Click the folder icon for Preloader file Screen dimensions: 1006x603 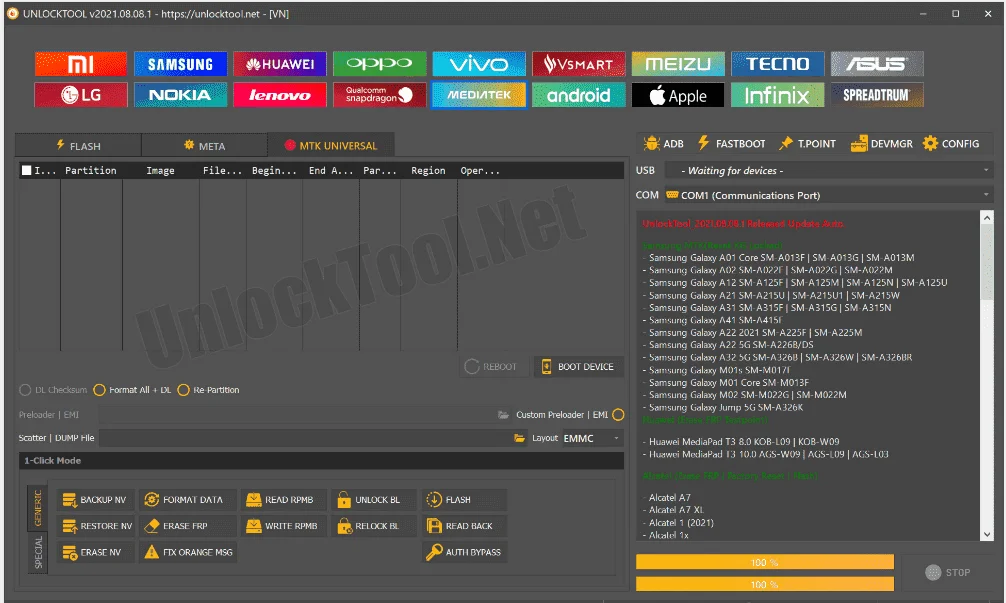click(x=504, y=415)
